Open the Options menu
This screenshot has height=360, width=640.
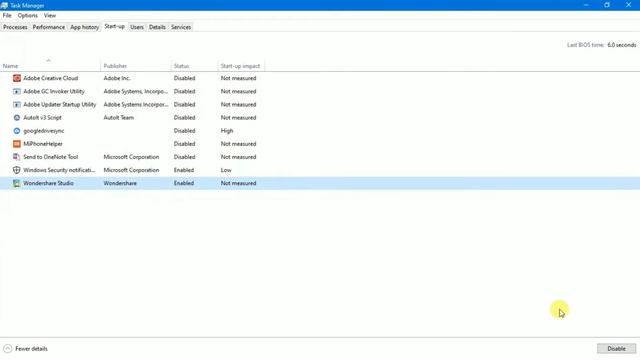[27, 16]
